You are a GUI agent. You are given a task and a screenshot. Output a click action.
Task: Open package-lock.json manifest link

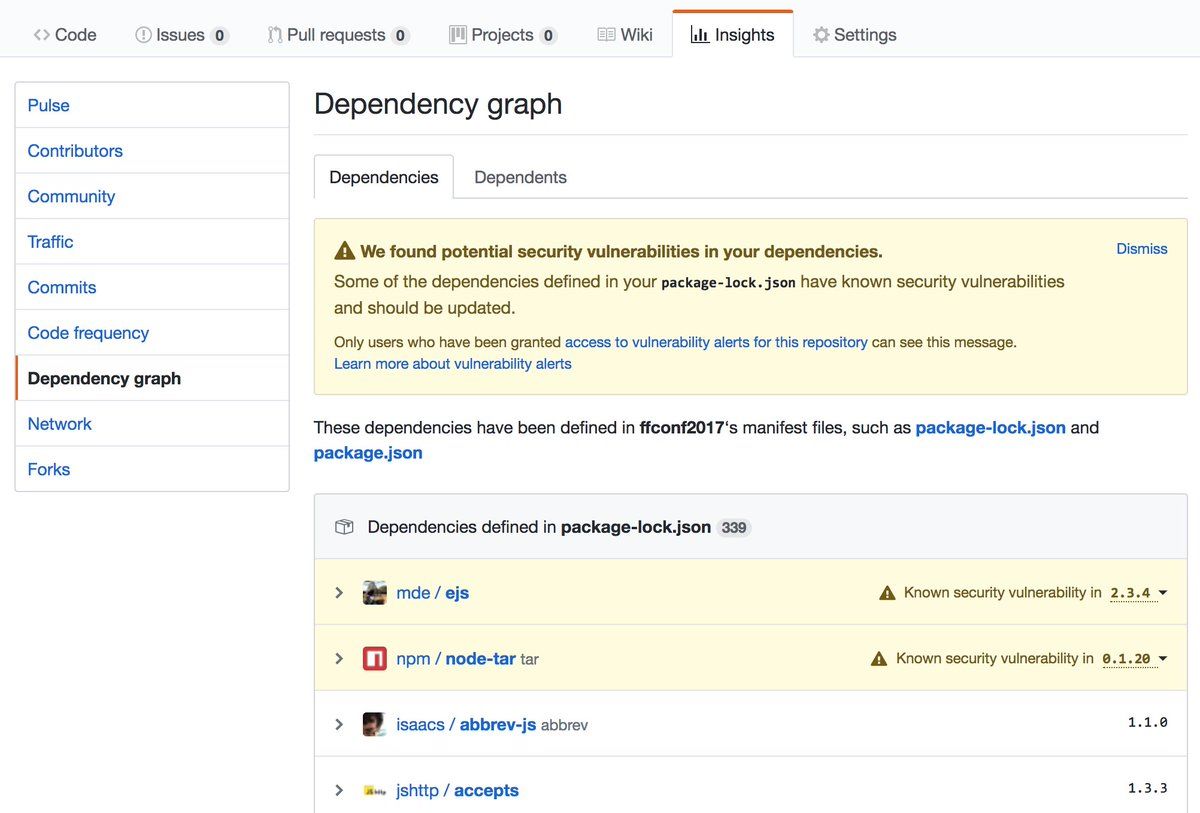pyautogui.click(x=990, y=427)
